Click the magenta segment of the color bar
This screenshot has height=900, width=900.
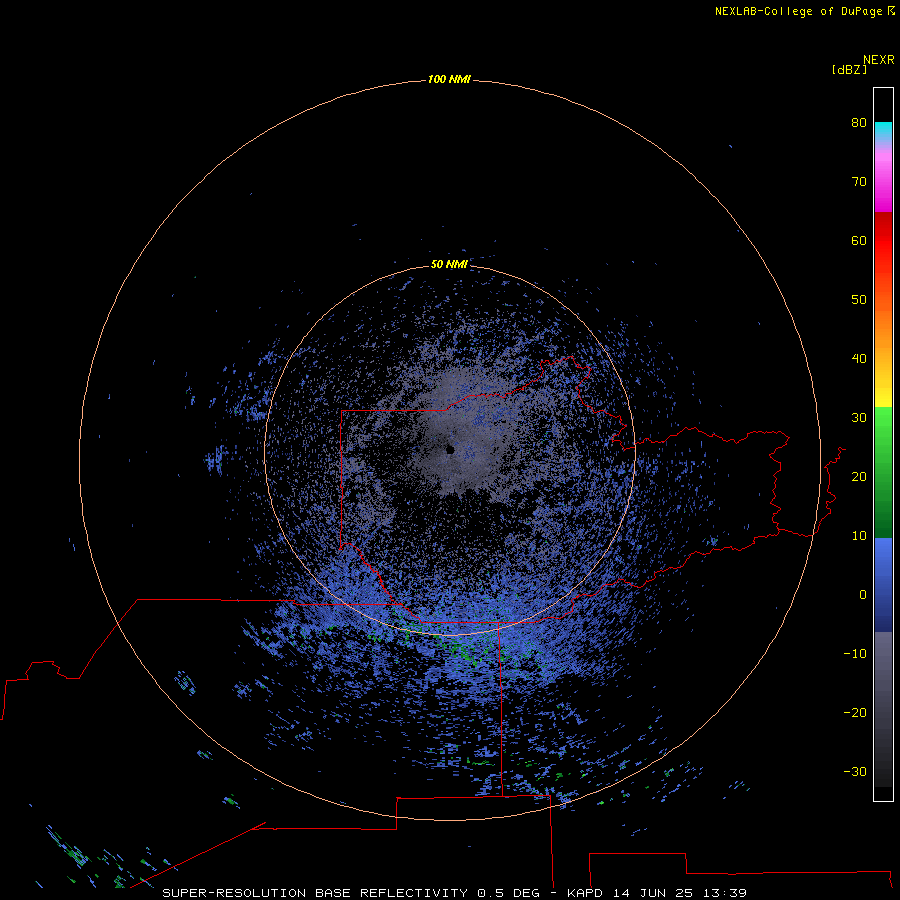(883, 184)
